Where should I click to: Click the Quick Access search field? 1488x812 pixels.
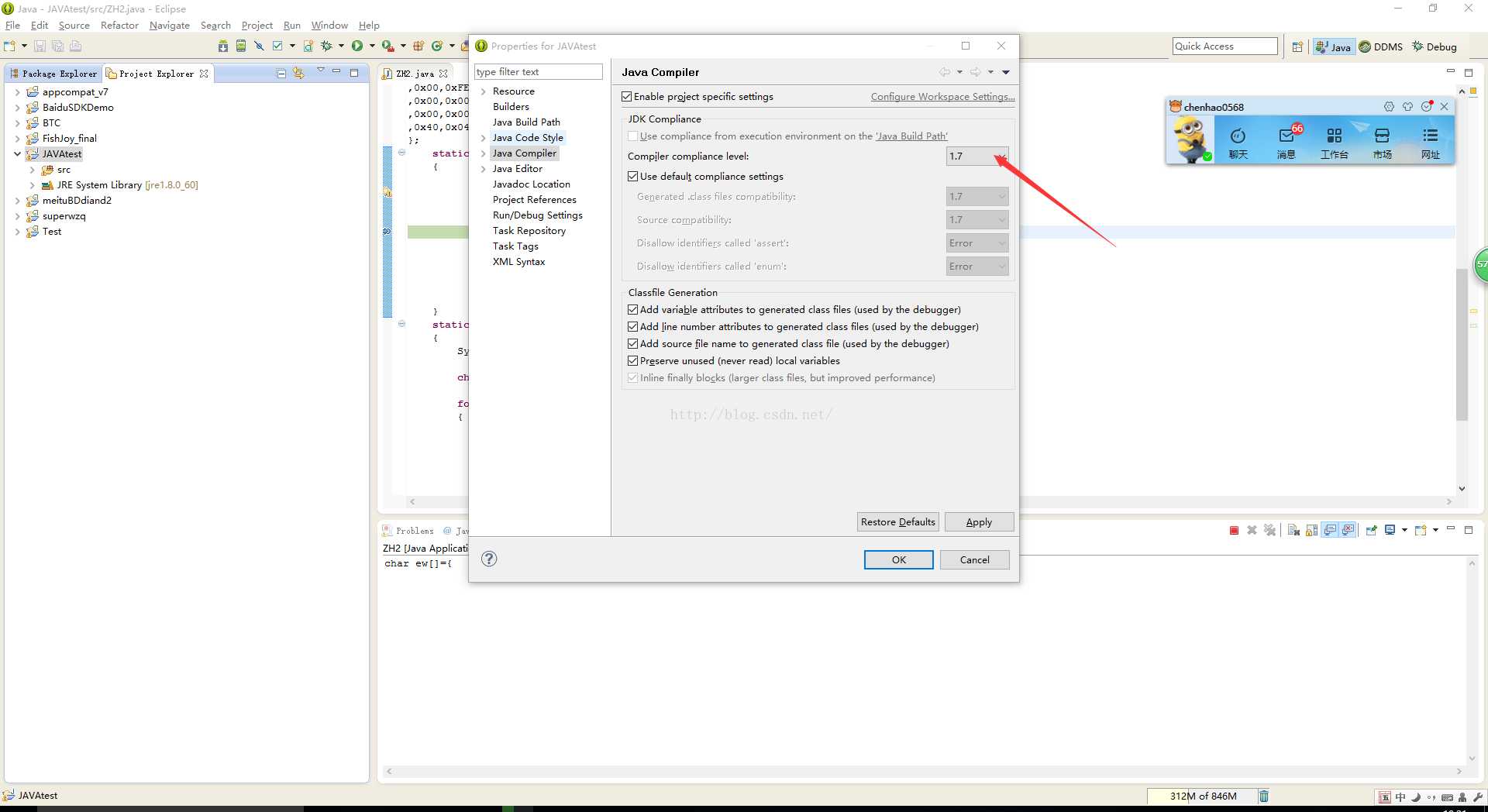[1224, 46]
